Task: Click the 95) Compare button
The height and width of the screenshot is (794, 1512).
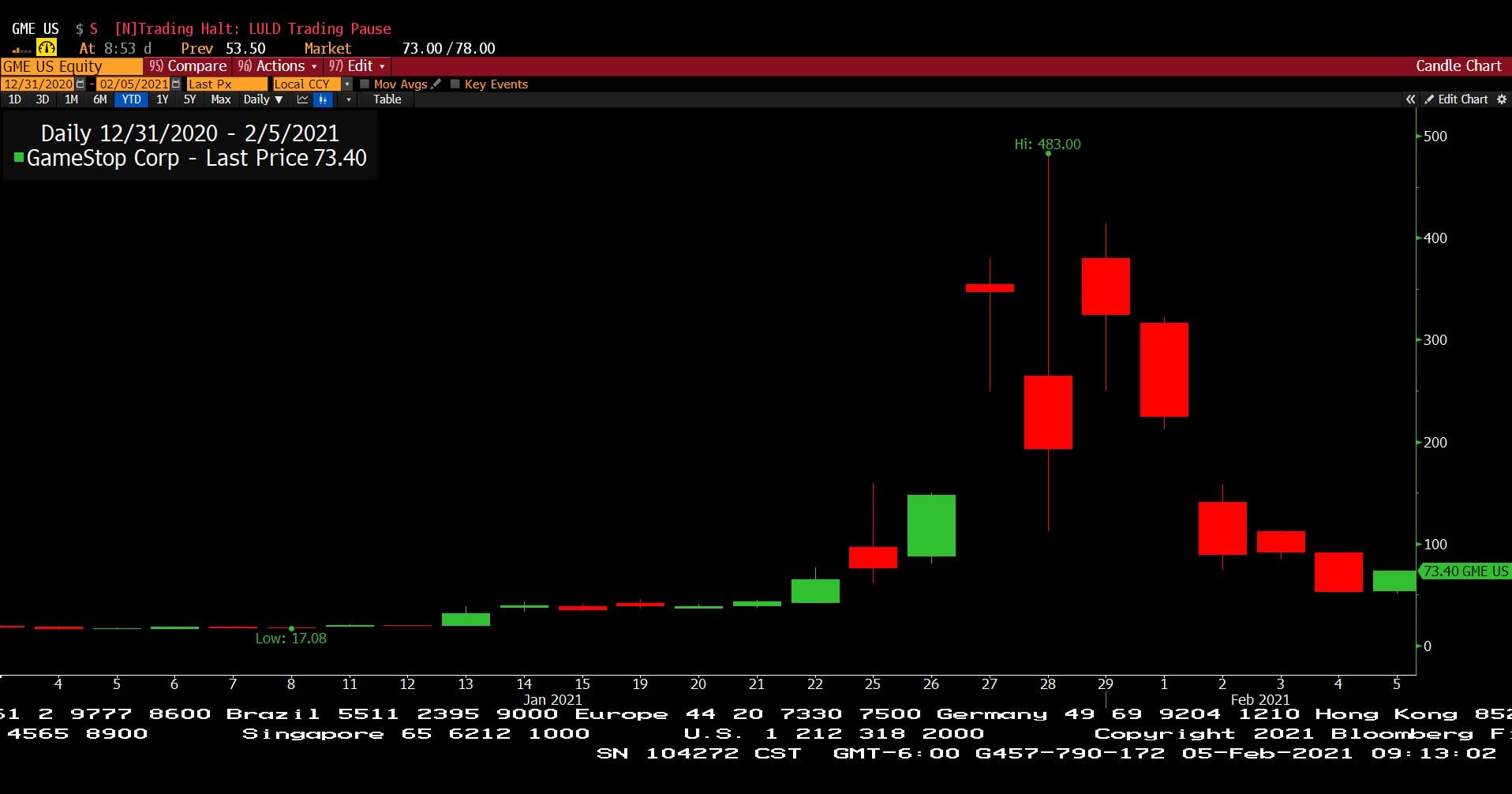Action: (188, 66)
